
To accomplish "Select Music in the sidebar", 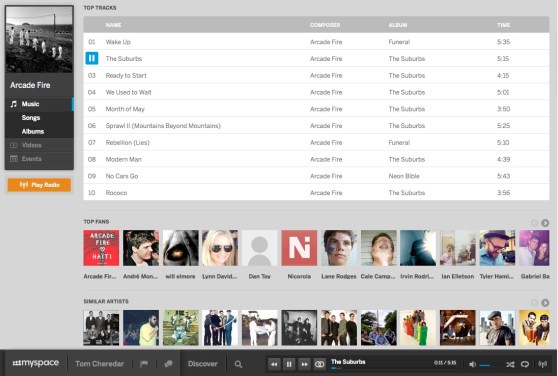I will pos(39,104).
